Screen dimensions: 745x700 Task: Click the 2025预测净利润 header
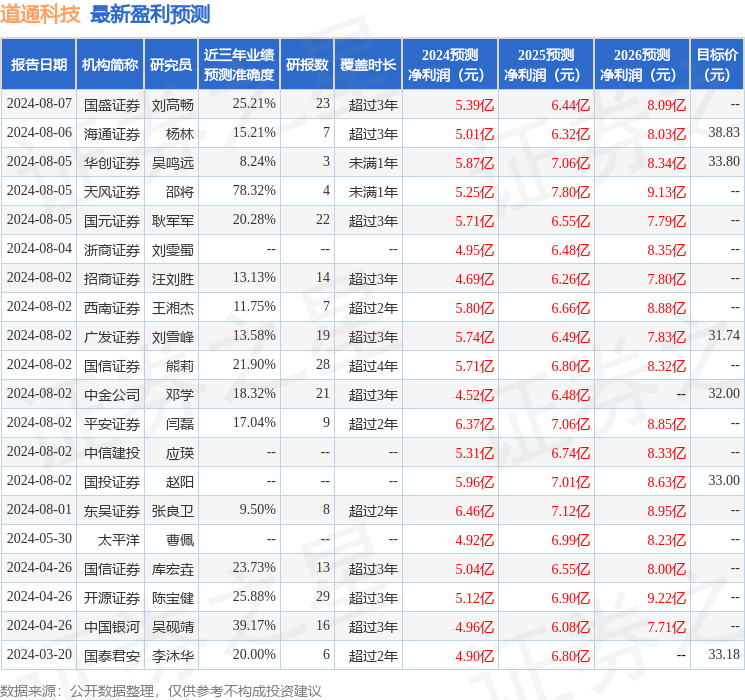pos(546,65)
